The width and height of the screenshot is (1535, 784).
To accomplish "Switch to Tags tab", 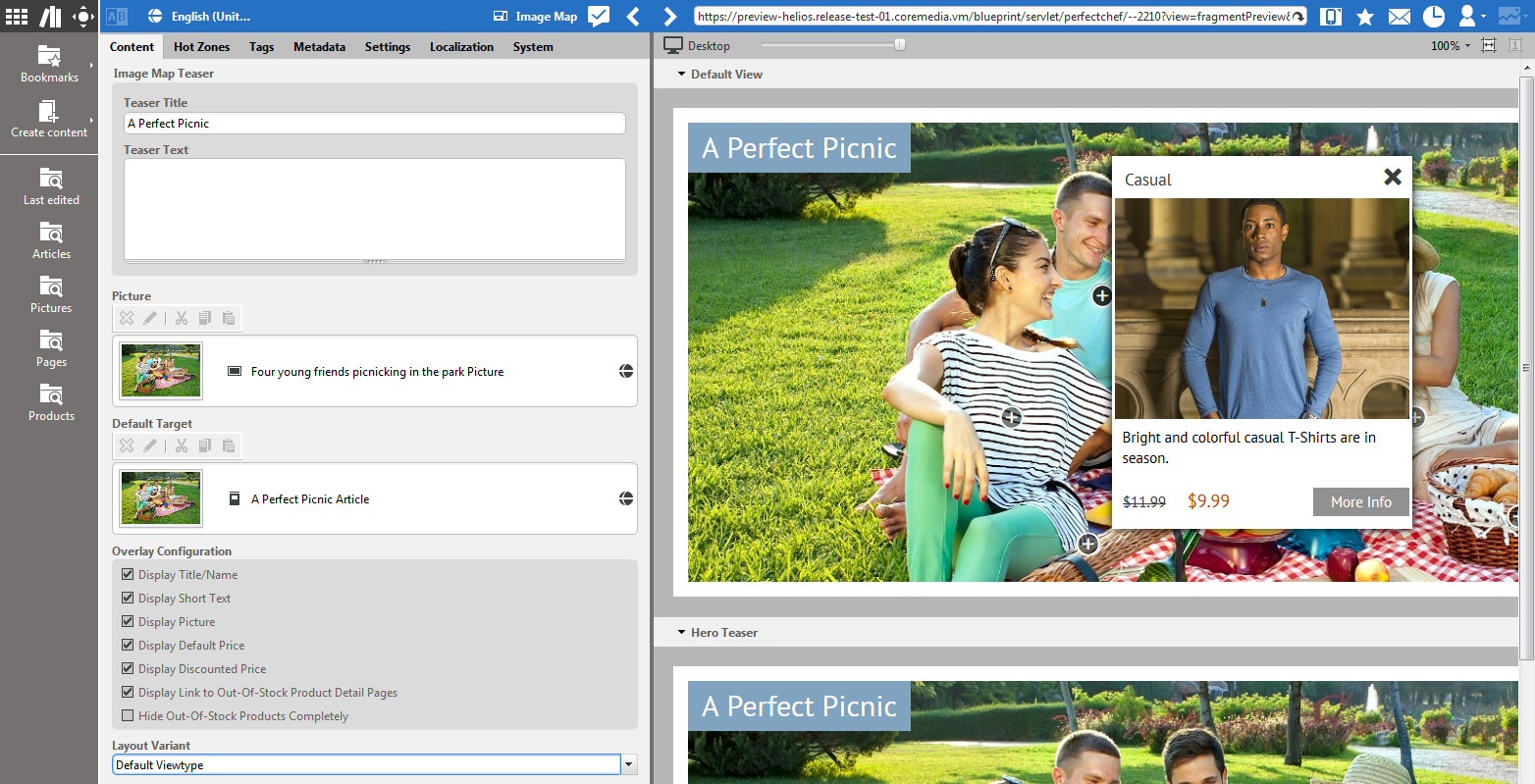I will point(261,46).
